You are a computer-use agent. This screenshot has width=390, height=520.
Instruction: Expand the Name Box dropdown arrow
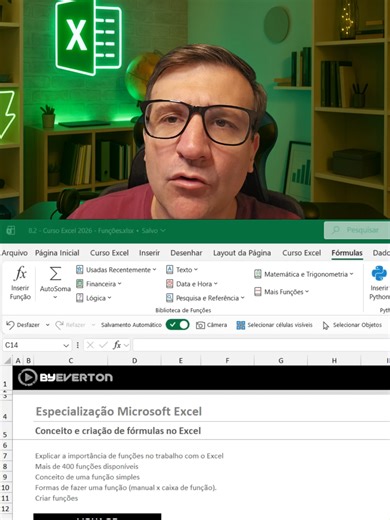(66, 345)
